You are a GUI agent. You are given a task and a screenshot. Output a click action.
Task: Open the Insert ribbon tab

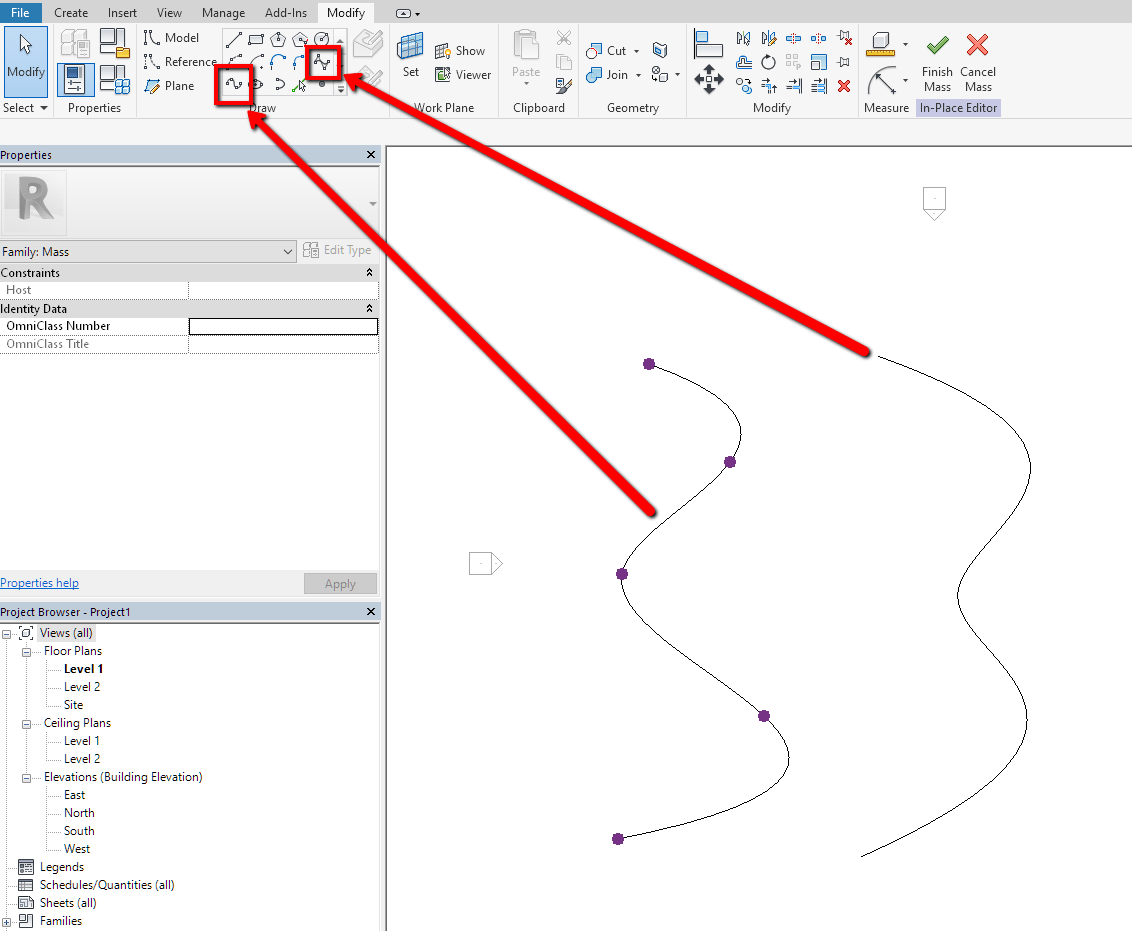coord(121,12)
